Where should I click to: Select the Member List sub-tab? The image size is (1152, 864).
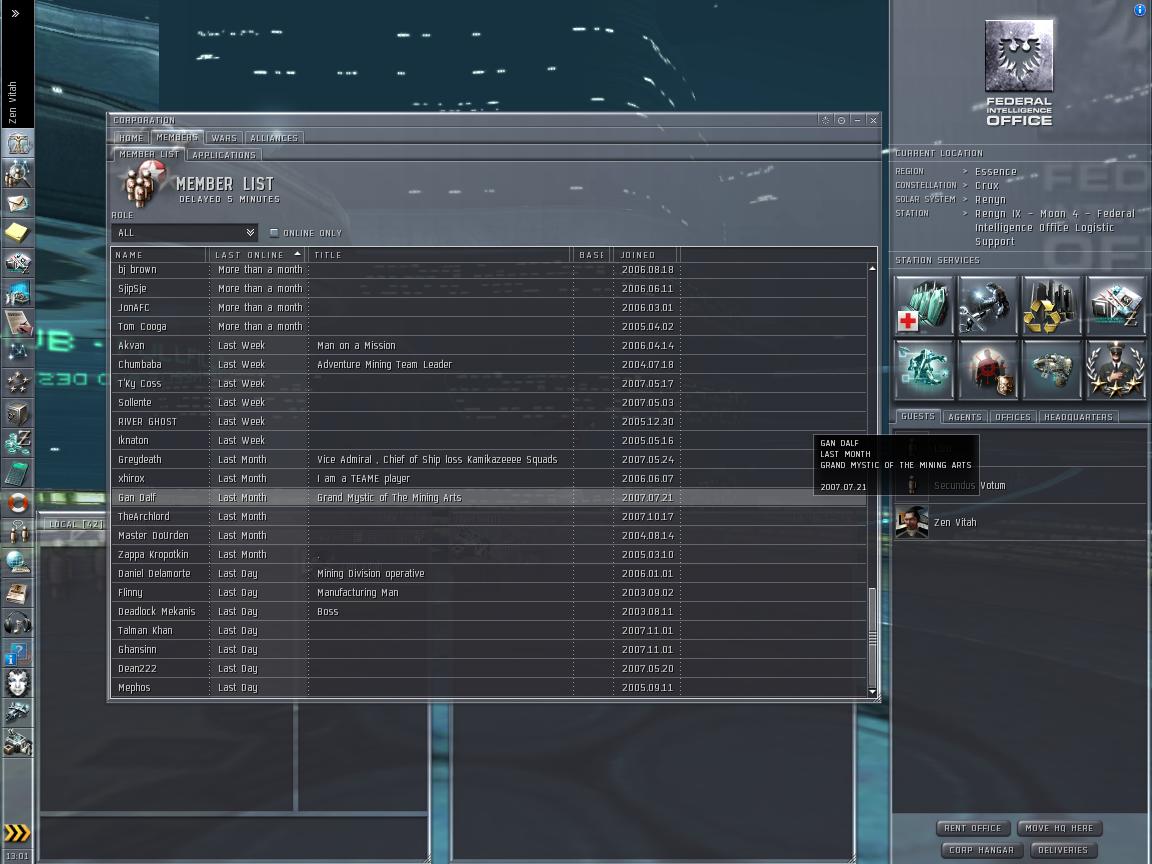pyautogui.click(x=149, y=154)
